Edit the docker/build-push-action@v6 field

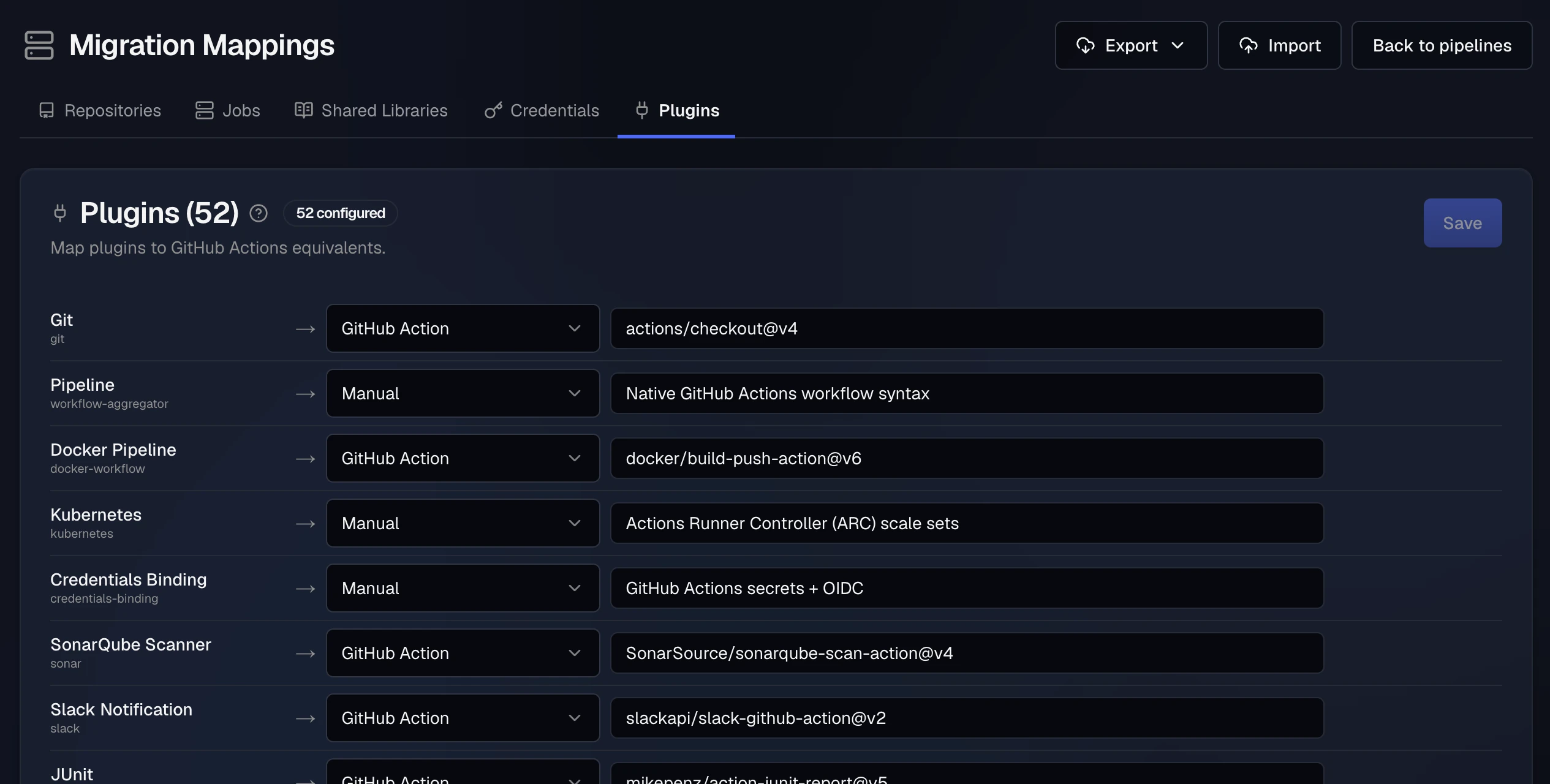coord(967,458)
